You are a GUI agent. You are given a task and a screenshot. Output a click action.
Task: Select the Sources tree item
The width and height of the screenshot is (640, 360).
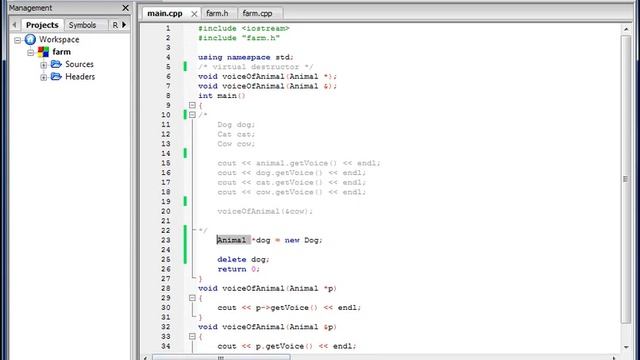pyautogui.click(x=79, y=64)
